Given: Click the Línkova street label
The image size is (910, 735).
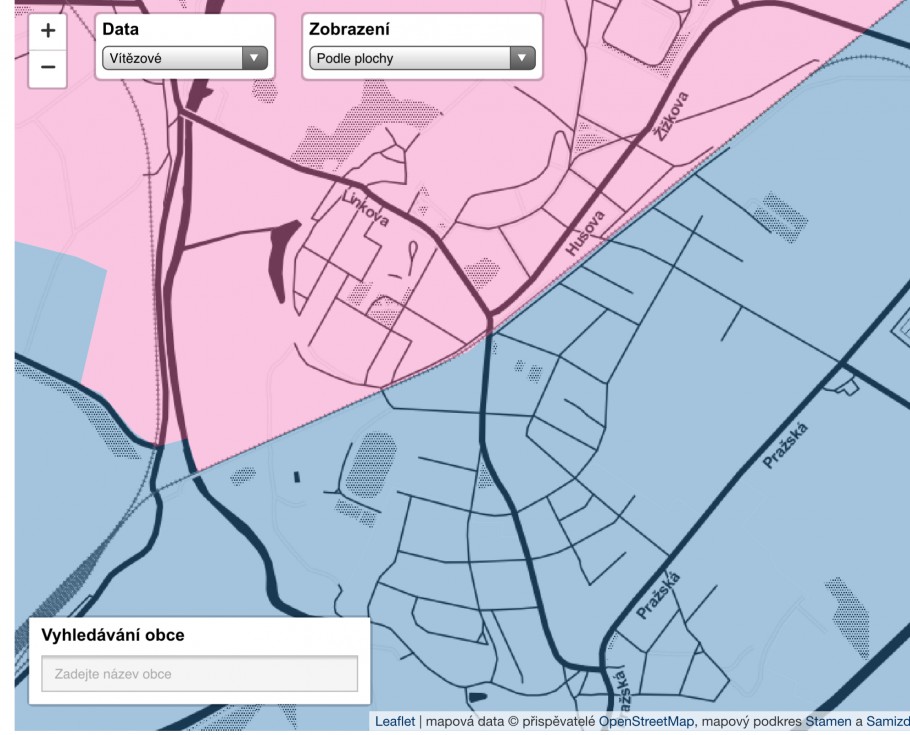Looking at the screenshot, I should (x=365, y=206).
